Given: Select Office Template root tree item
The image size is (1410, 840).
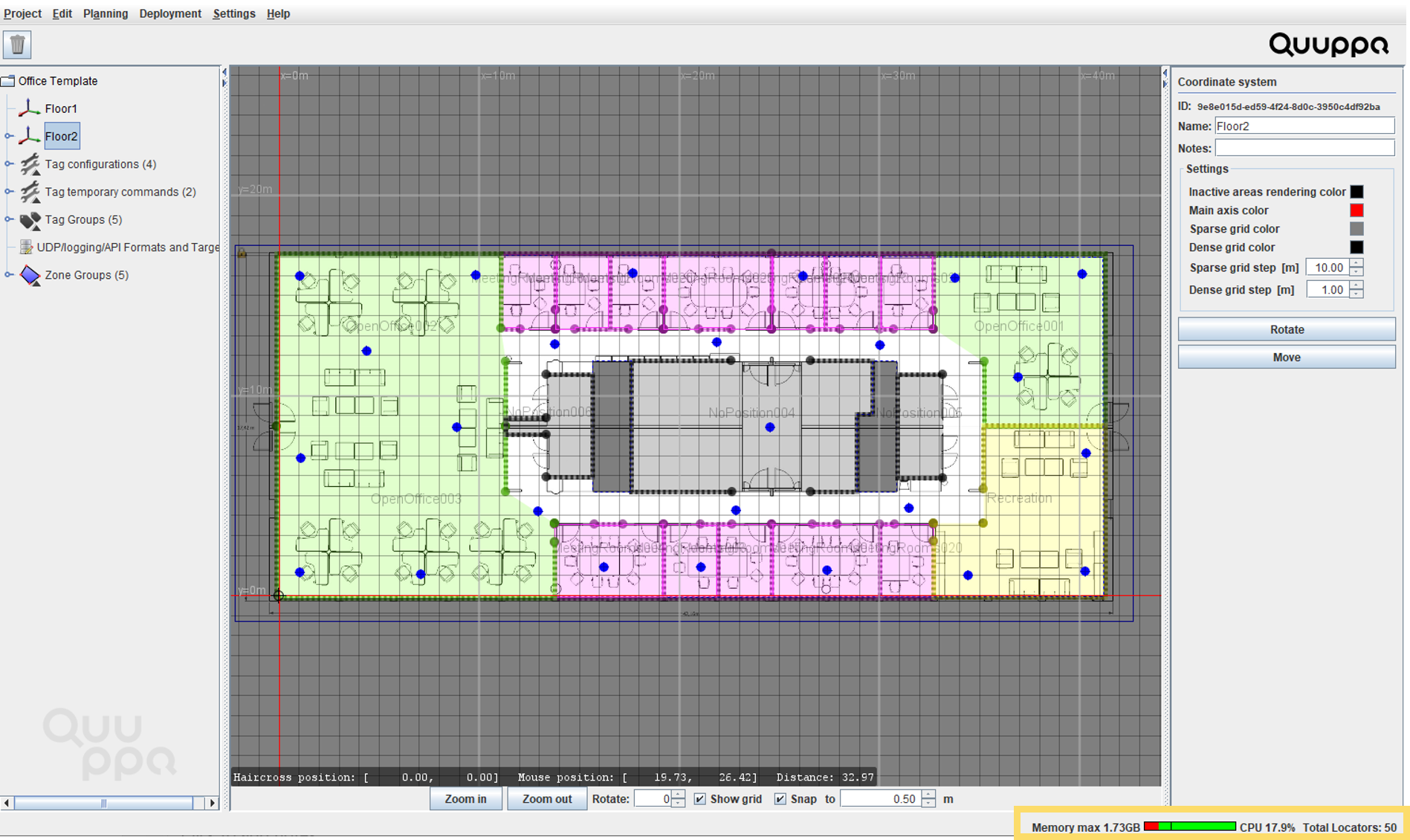Looking at the screenshot, I should click(x=58, y=81).
